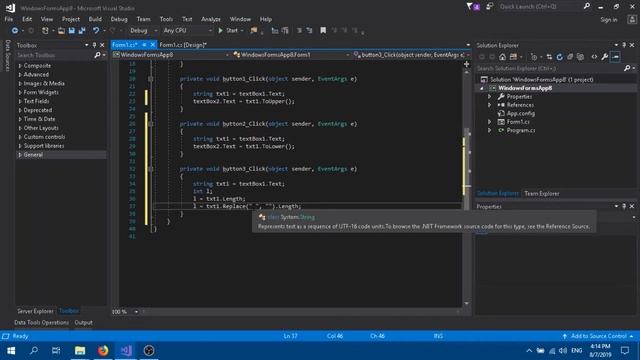Expand the Form1.cs node in Solution Explorer
This screenshot has height=360, width=640.
click(x=489, y=122)
